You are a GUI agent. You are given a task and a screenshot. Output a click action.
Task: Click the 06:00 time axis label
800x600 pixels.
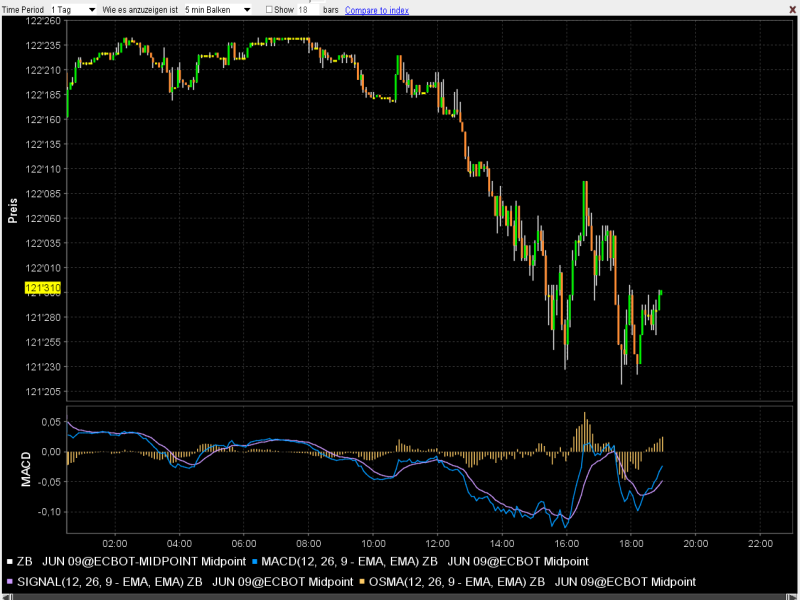244,544
